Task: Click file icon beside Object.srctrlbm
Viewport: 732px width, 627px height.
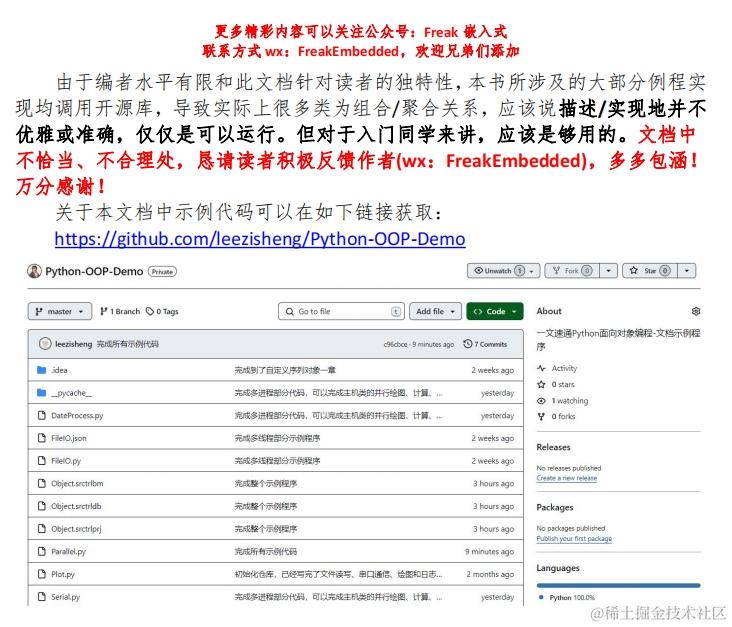Action: [x=42, y=483]
